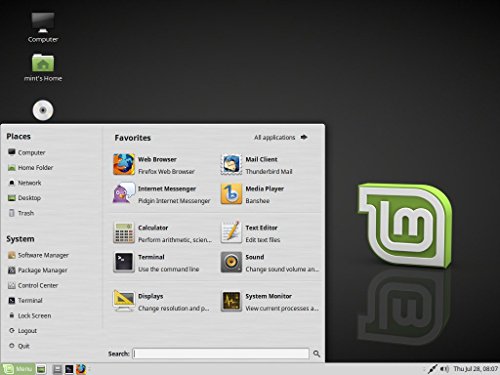Click the search magnifier icon

pos(317,354)
